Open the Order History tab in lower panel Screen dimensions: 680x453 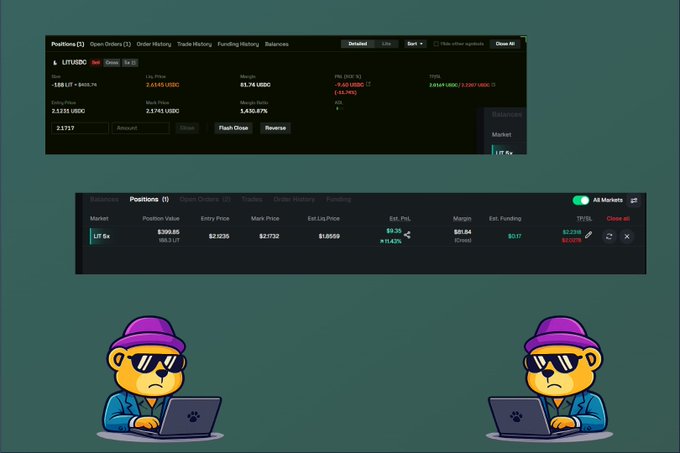click(294, 199)
